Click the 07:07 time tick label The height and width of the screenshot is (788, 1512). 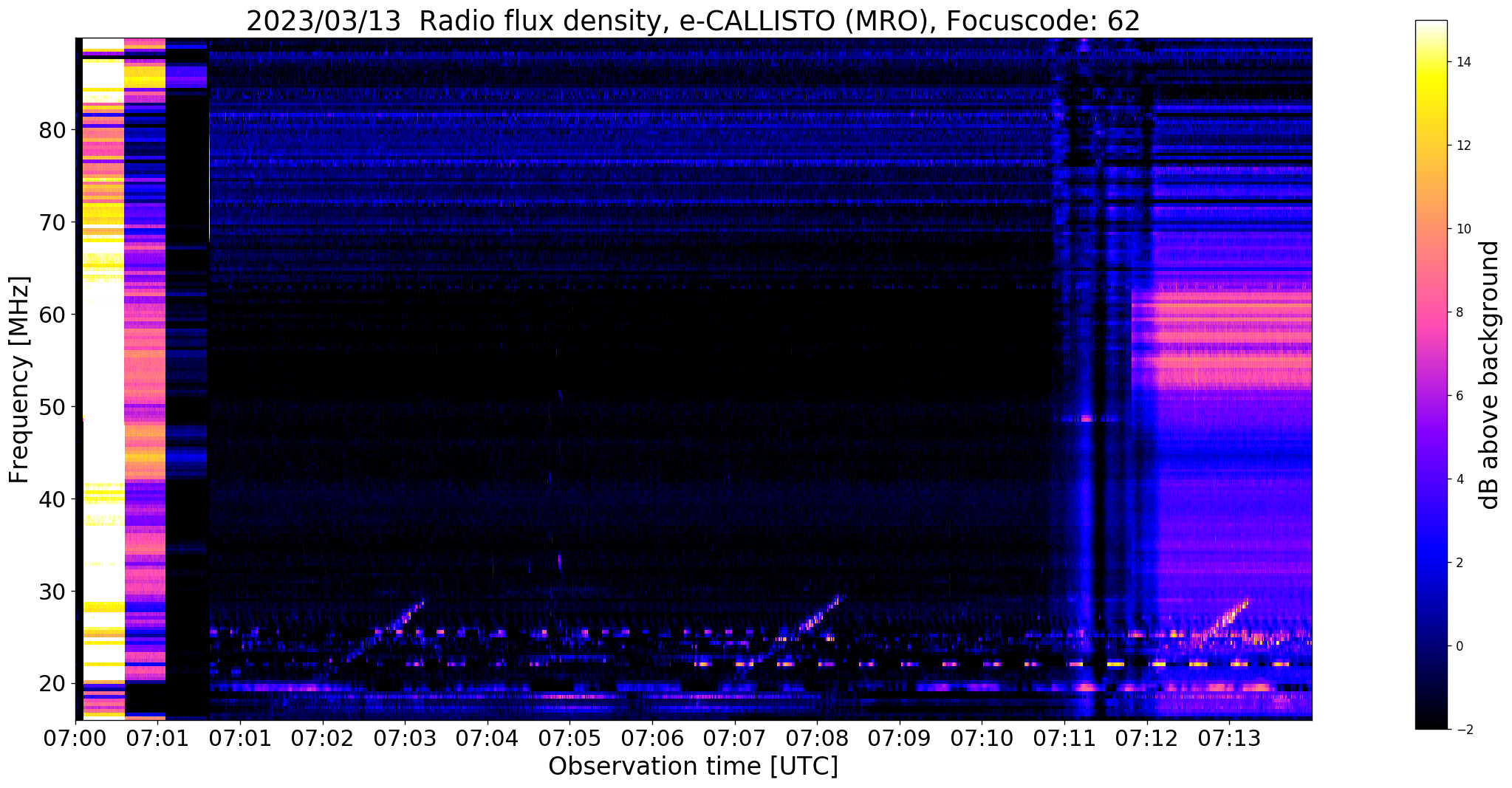click(x=734, y=738)
